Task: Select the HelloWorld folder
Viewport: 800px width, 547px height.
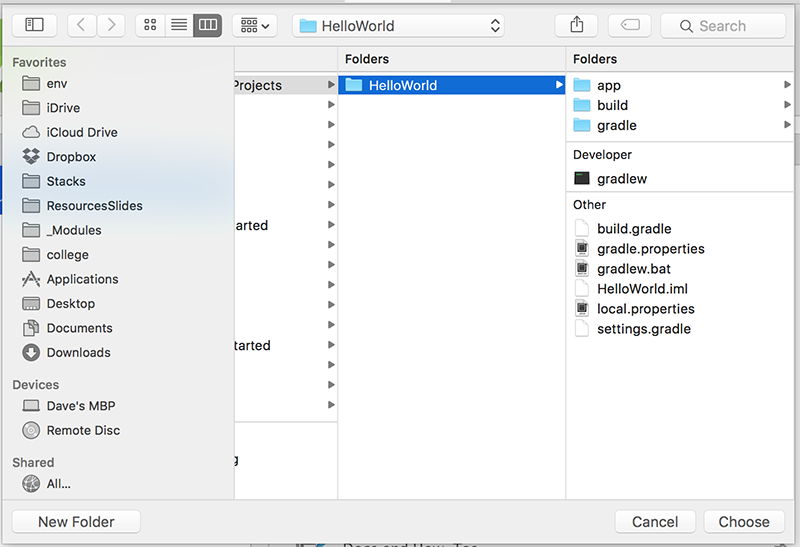Action: click(x=452, y=85)
